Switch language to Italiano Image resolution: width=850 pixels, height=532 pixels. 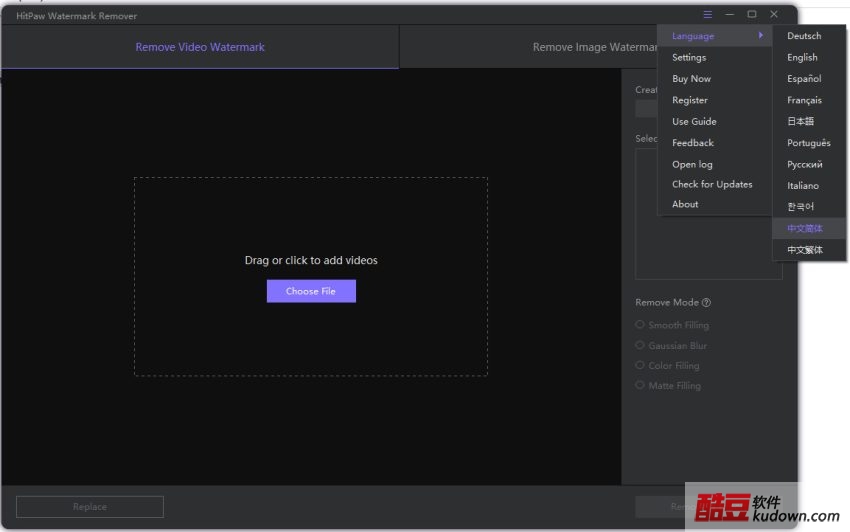coord(809,185)
